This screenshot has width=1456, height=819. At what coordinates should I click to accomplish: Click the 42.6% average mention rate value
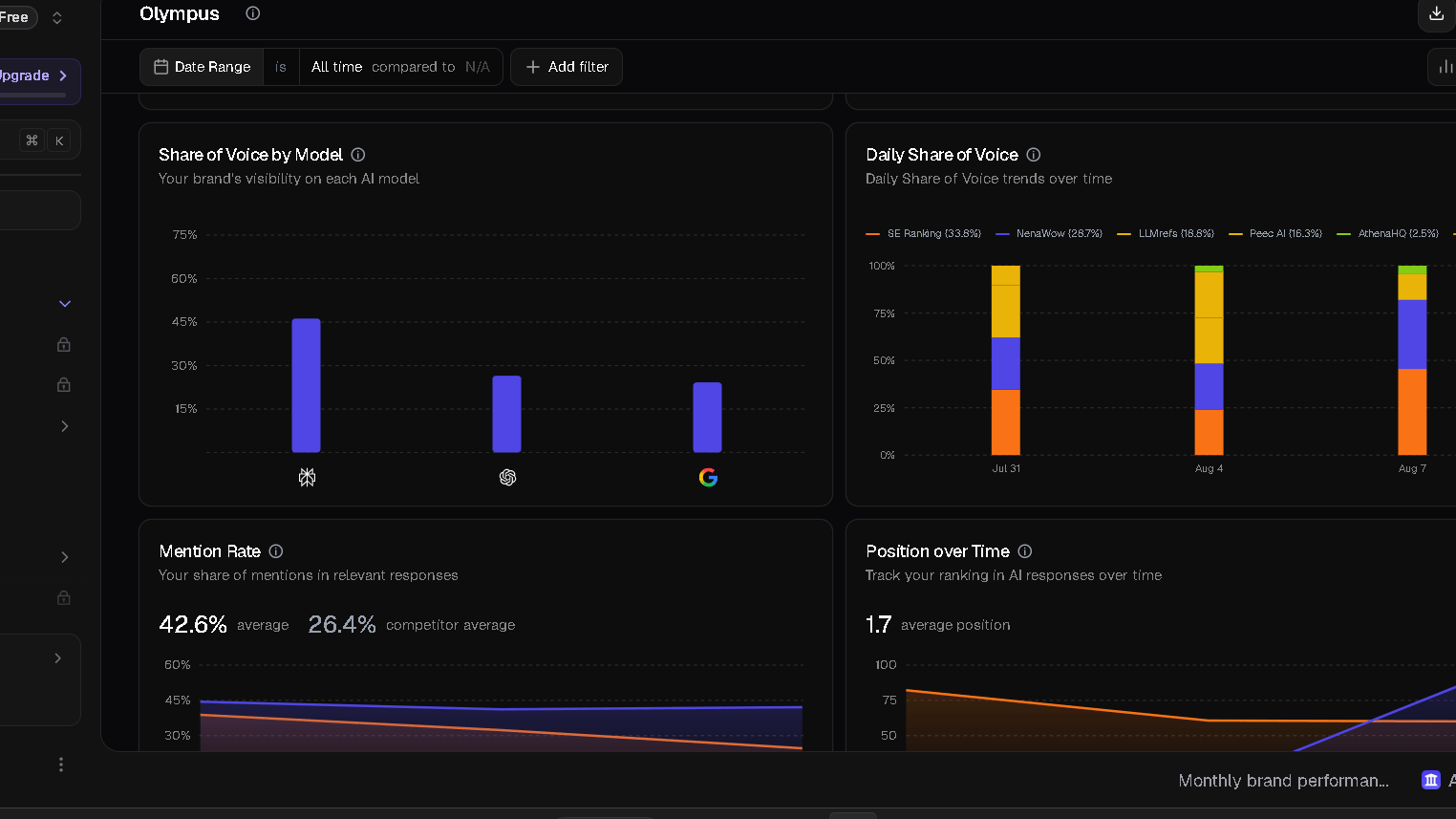coord(193,624)
